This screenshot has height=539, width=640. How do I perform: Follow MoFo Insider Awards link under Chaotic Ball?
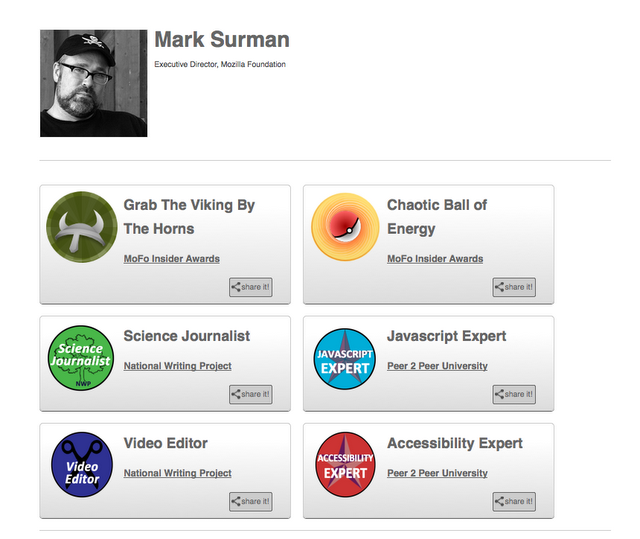[435, 259]
